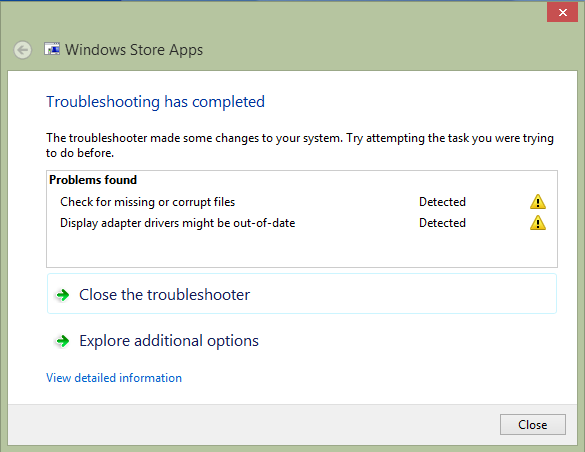Click the back arrow button
Image resolution: width=585 pixels, height=452 pixels.
pos(23,50)
